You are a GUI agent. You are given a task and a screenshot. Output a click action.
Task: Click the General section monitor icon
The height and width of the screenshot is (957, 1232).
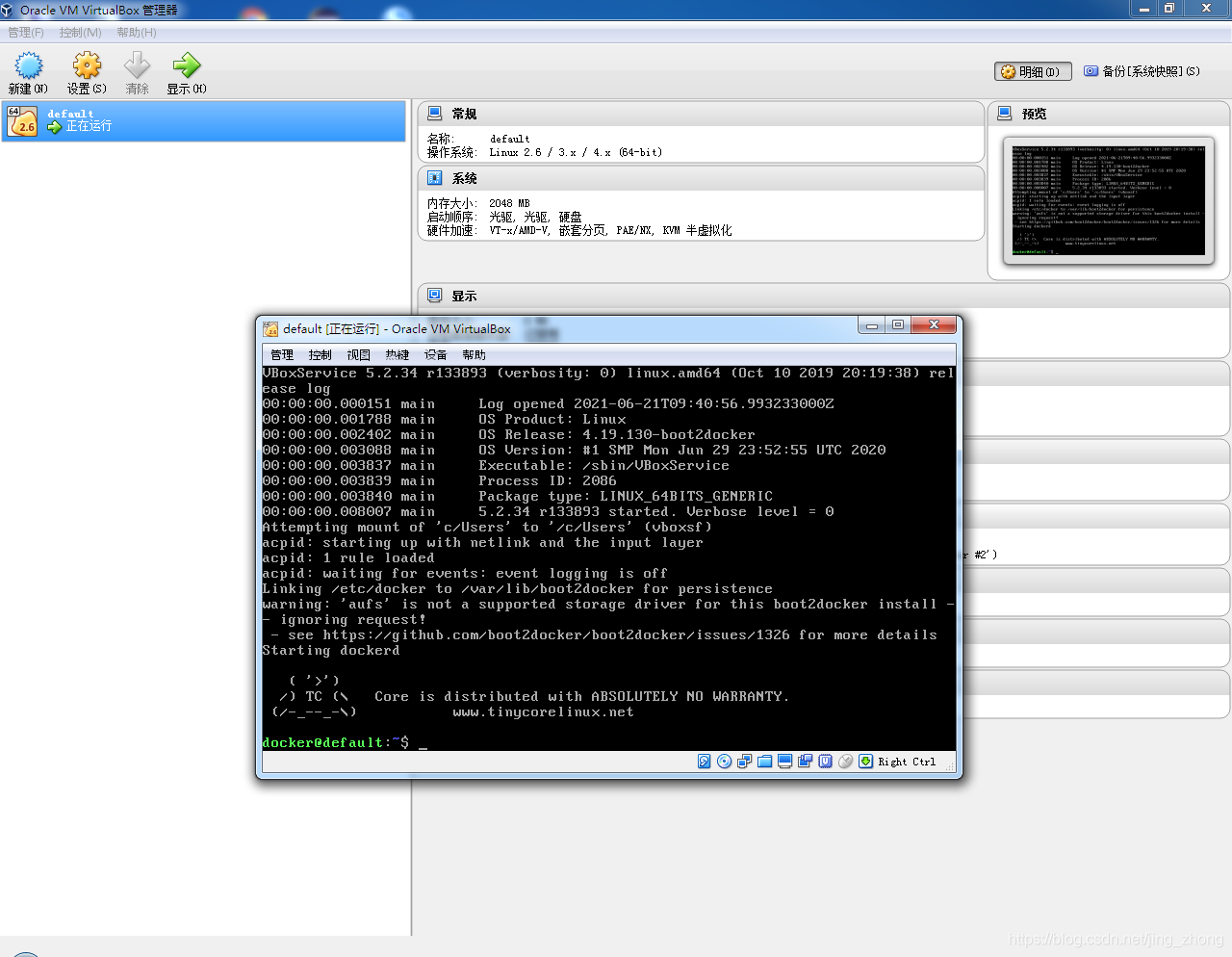click(435, 114)
